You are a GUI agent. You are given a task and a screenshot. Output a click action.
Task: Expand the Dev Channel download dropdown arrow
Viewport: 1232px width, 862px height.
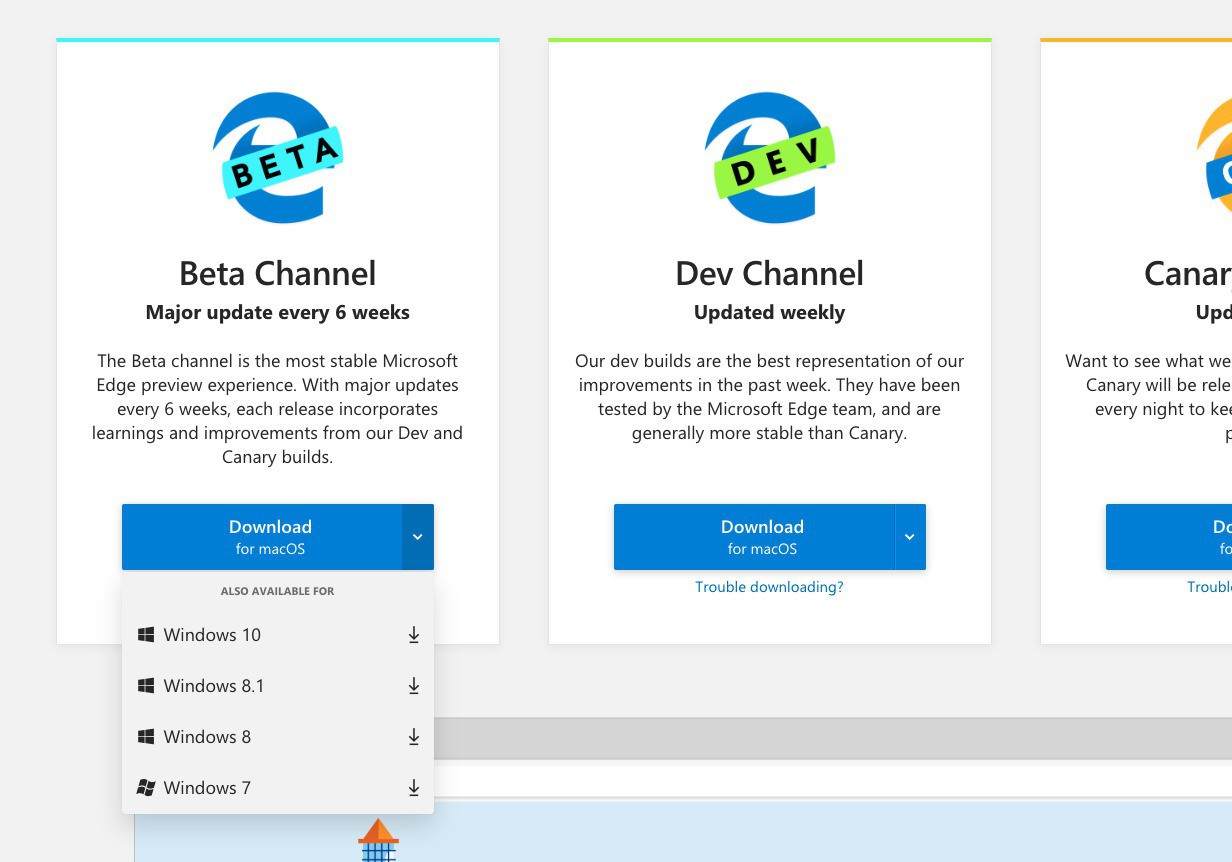pos(910,537)
